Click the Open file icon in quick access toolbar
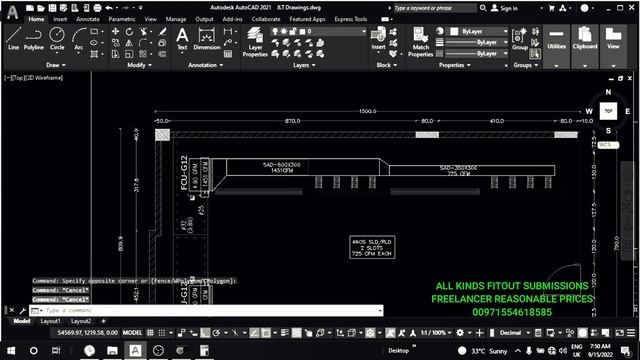Viewport: 640px width, 360px height. pos(41,8)
